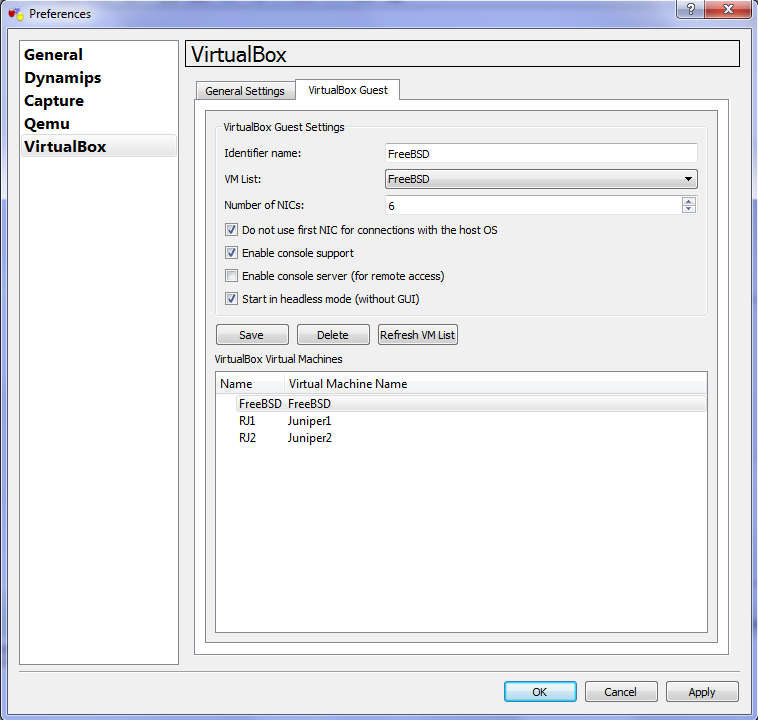Open the Dynamips preferences section
This screenshot has width=758, height=720.
pos(99,77)
